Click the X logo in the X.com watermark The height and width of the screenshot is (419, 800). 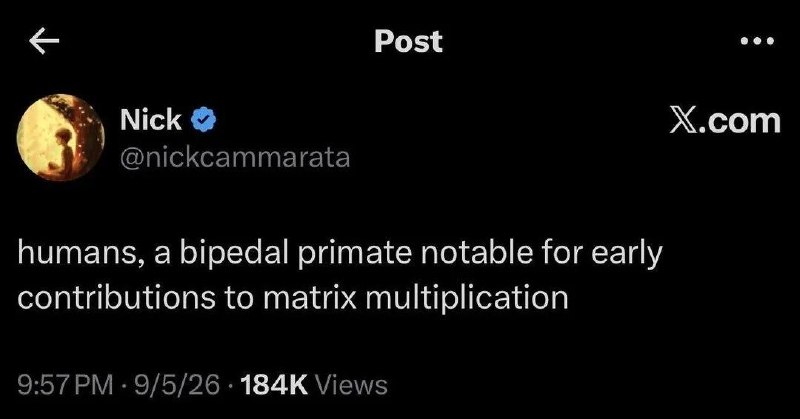pos(682,121)
